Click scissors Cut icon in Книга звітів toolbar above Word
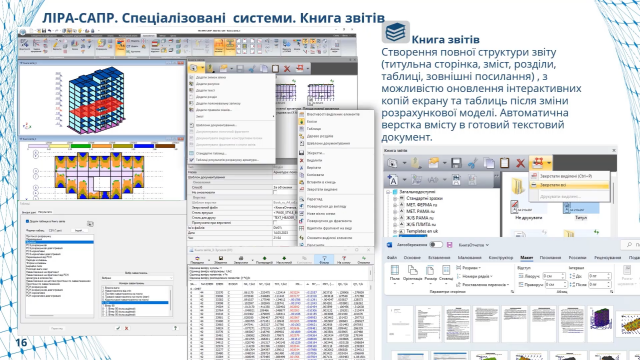 point(473,163)
